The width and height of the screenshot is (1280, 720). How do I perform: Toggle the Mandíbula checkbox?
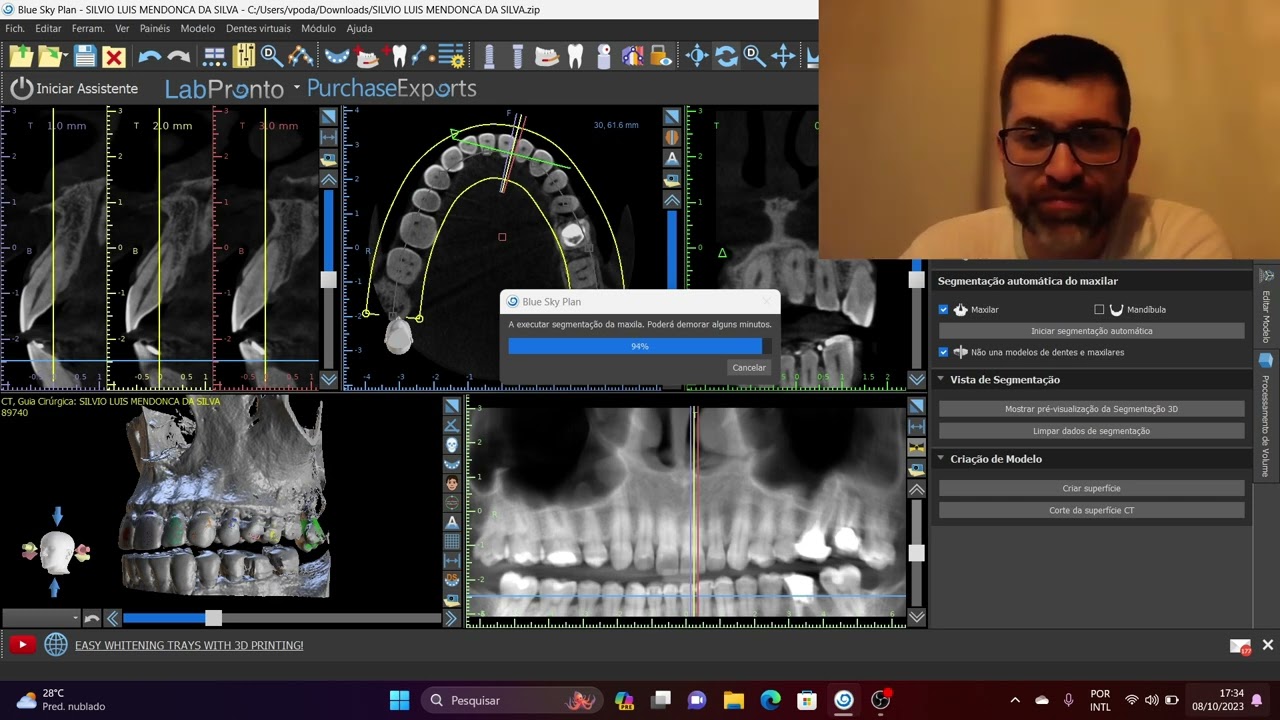tap(1099, 310)
